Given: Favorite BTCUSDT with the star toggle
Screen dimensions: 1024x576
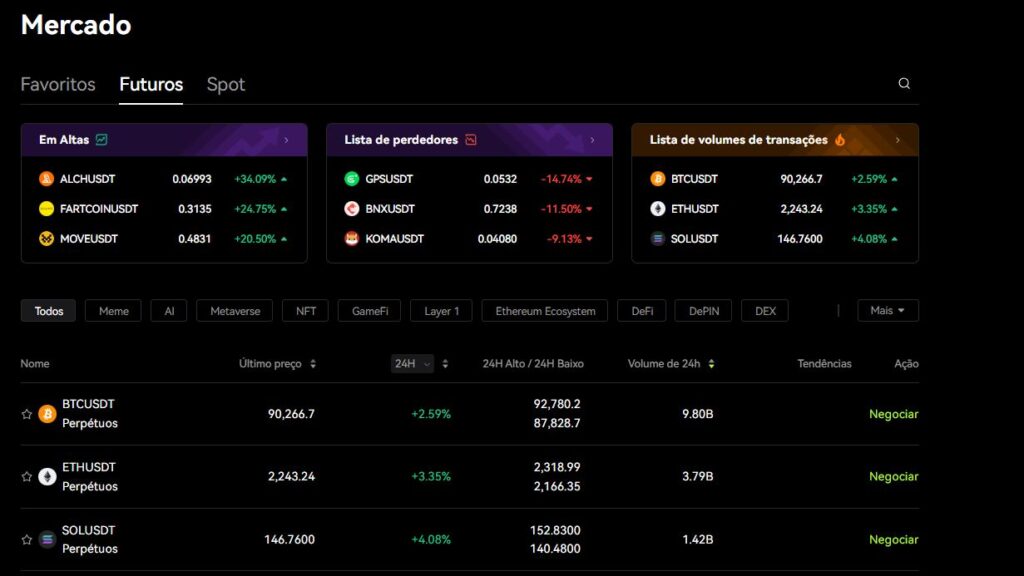Looking at the screenshot, I should pos(27,414).
